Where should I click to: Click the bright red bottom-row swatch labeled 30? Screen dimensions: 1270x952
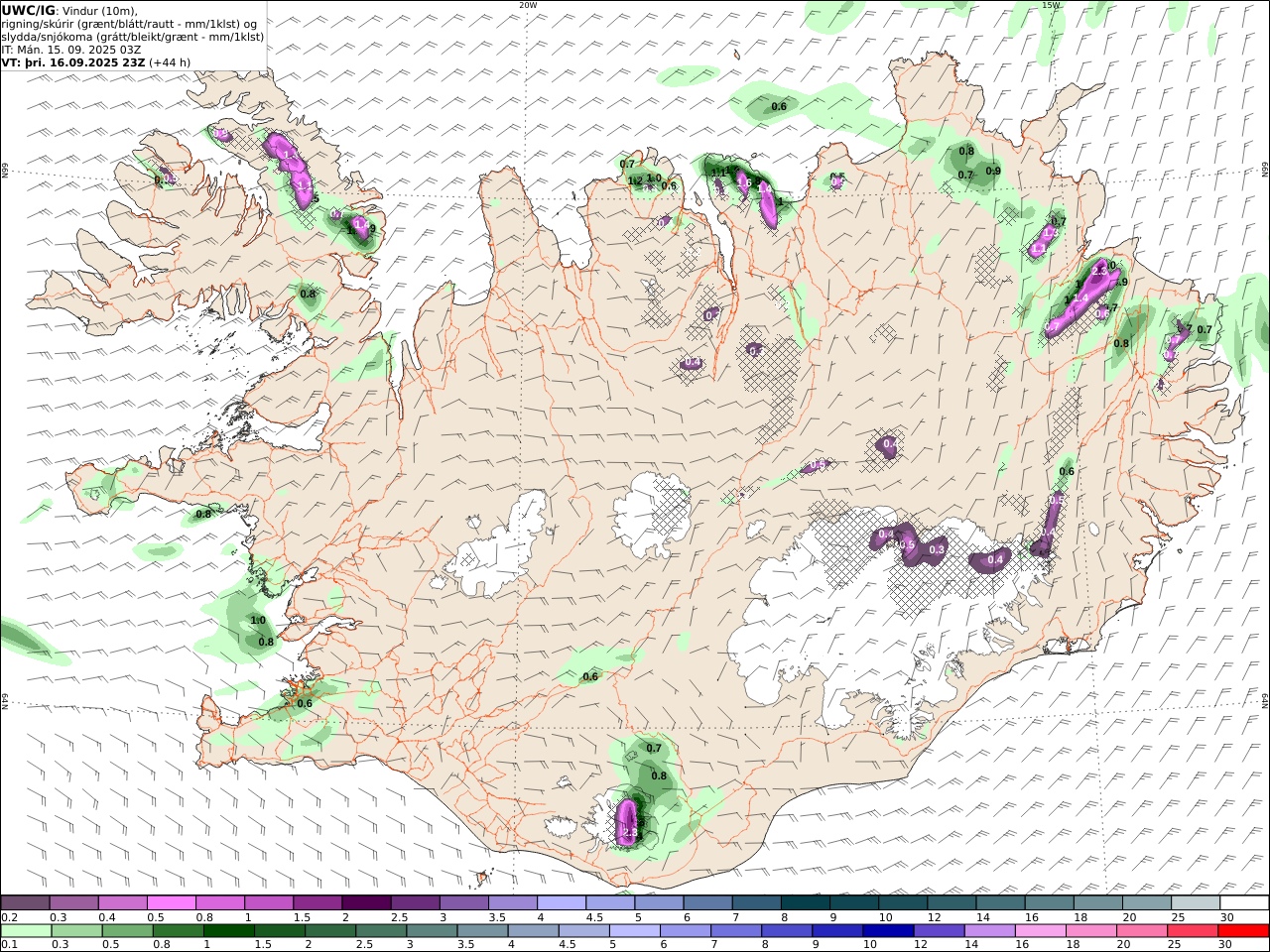[x=1243, y=931]
